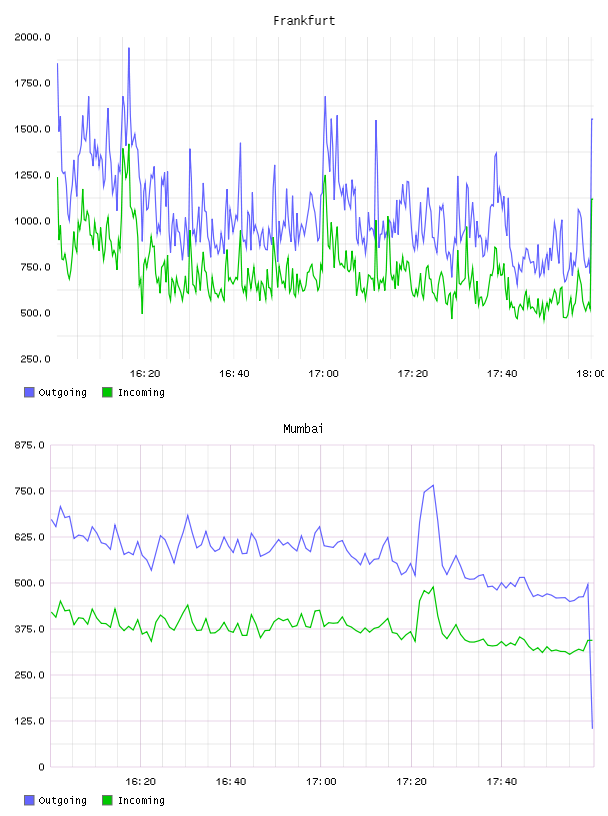The height and width of the screenshot is (816, 608).
Task: Click the 18:00 time label on Frankfurt chart
Action: tap(590, 374)
